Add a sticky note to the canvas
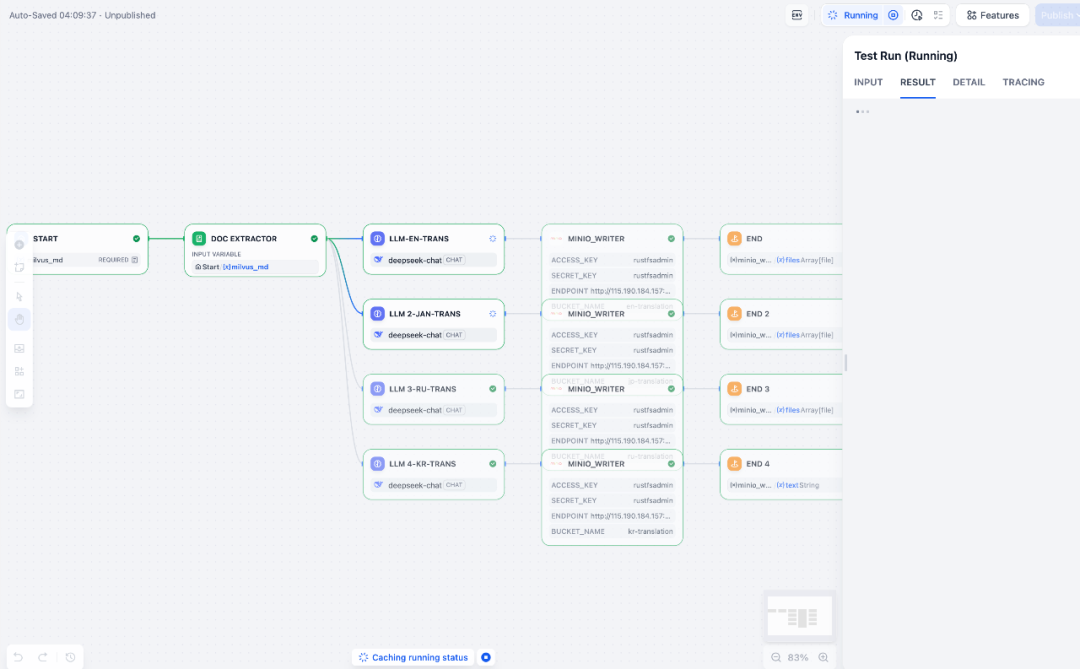The height and width of the screenshot is (669, 1080). 19,268
